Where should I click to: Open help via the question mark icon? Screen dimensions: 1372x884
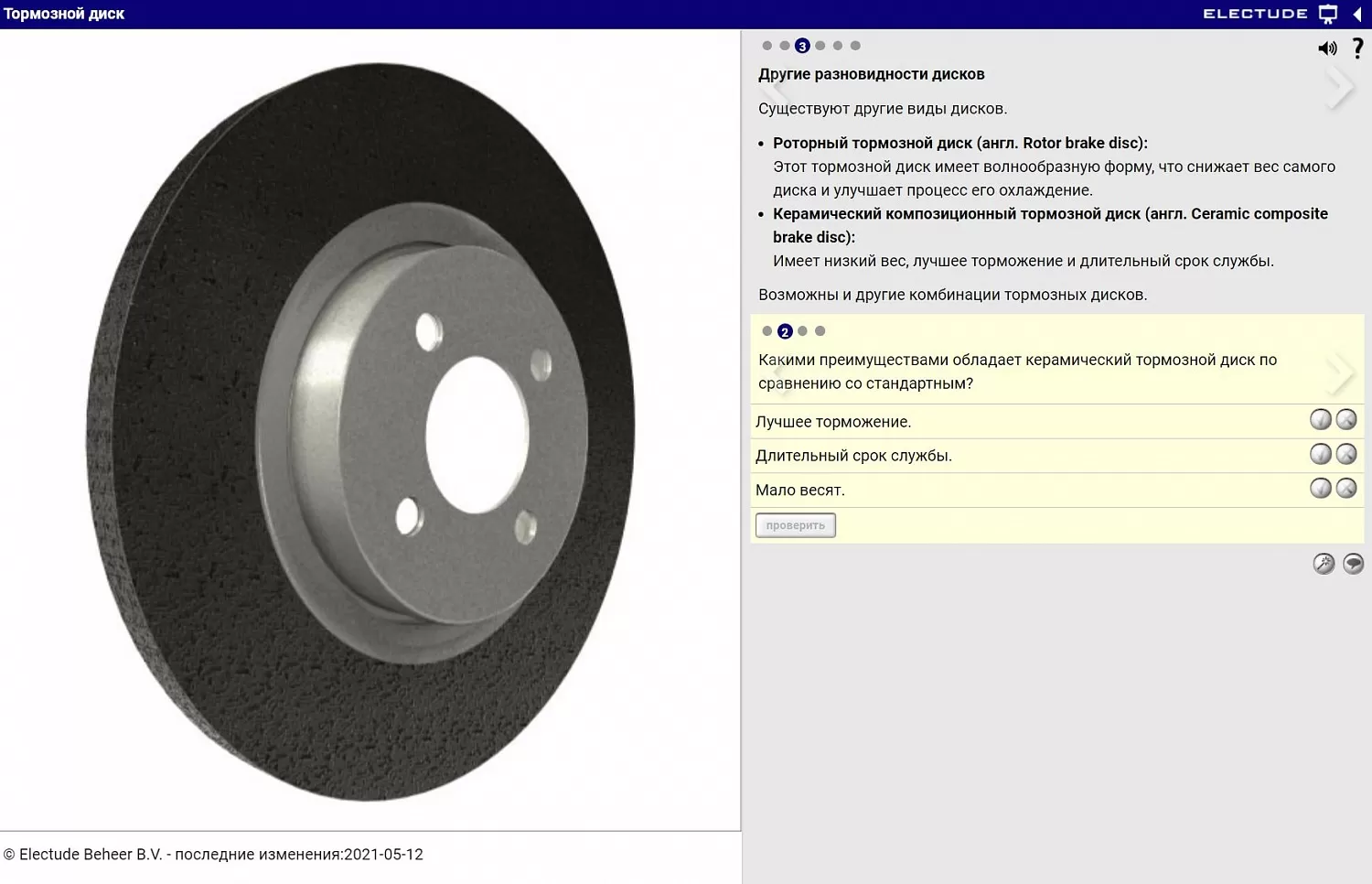pyautogui.click(x=1357, y=49)
